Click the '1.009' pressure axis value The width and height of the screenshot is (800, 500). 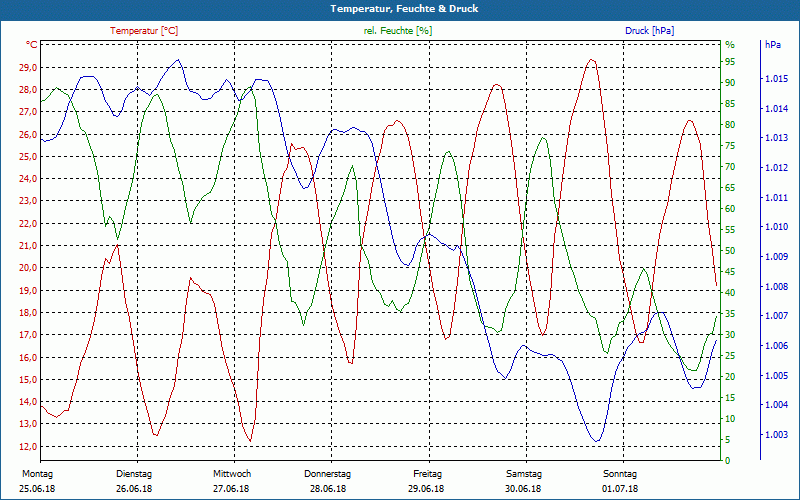[x=776, y=257]
